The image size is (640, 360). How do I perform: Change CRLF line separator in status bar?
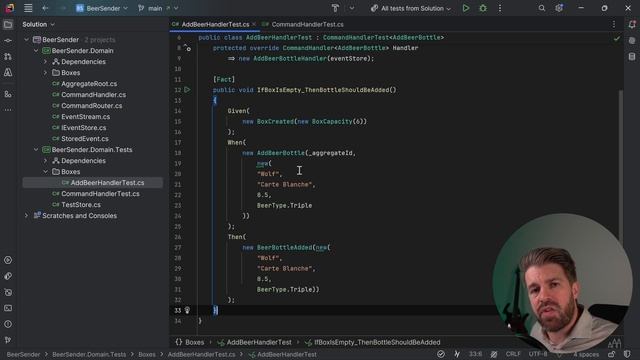point(513,354)
